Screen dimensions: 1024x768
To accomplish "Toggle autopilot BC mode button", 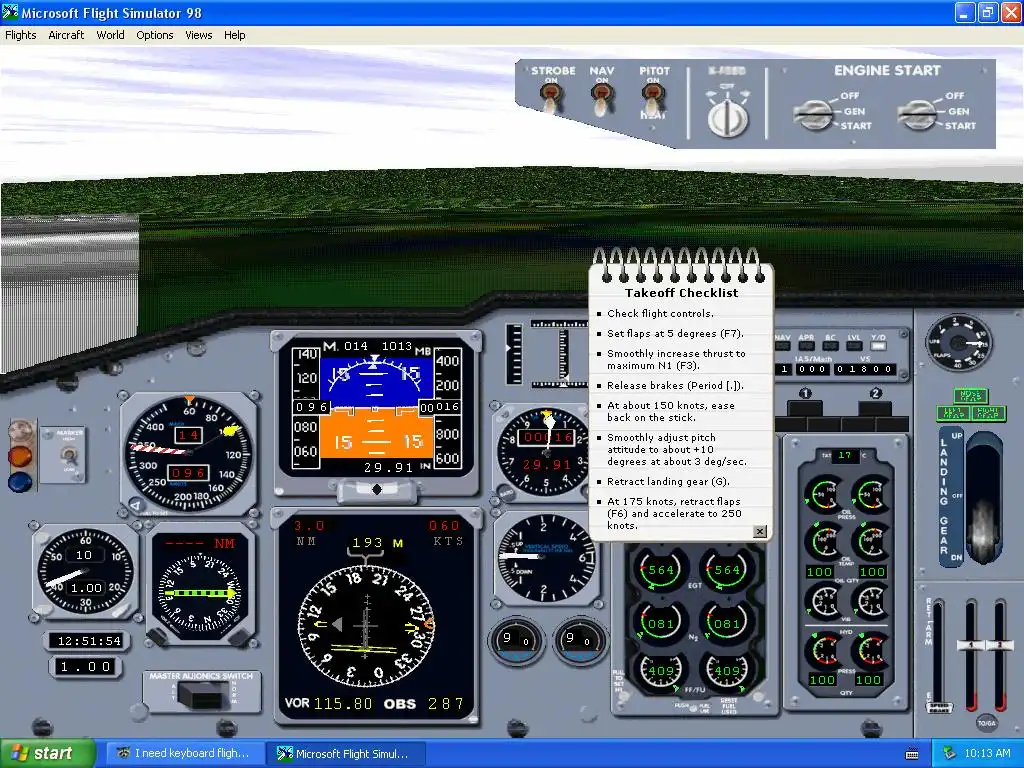I will pyautogui.click(x=831, y=346).
